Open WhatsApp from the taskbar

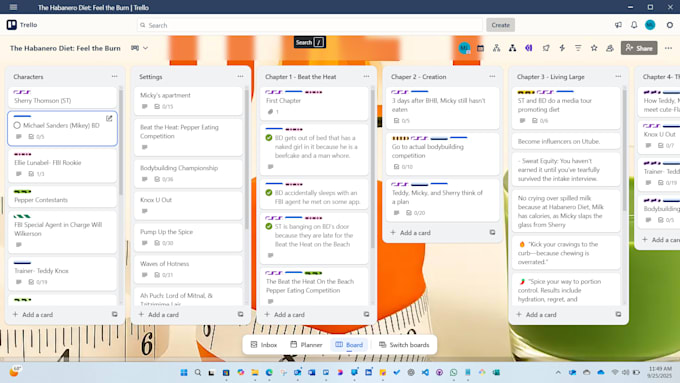[x=454, y=373]
